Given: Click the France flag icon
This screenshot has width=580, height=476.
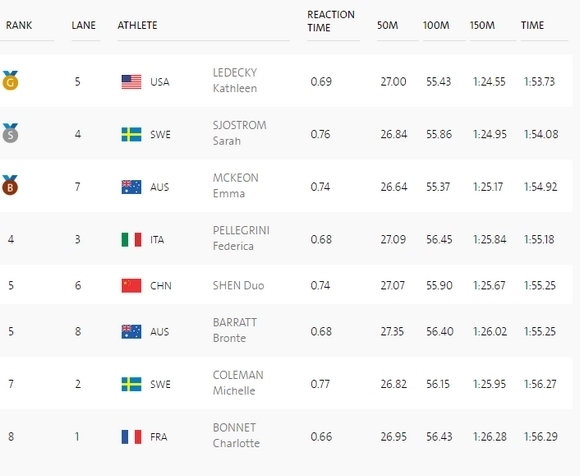Looking at the screenshot, I should coord(131,437).
